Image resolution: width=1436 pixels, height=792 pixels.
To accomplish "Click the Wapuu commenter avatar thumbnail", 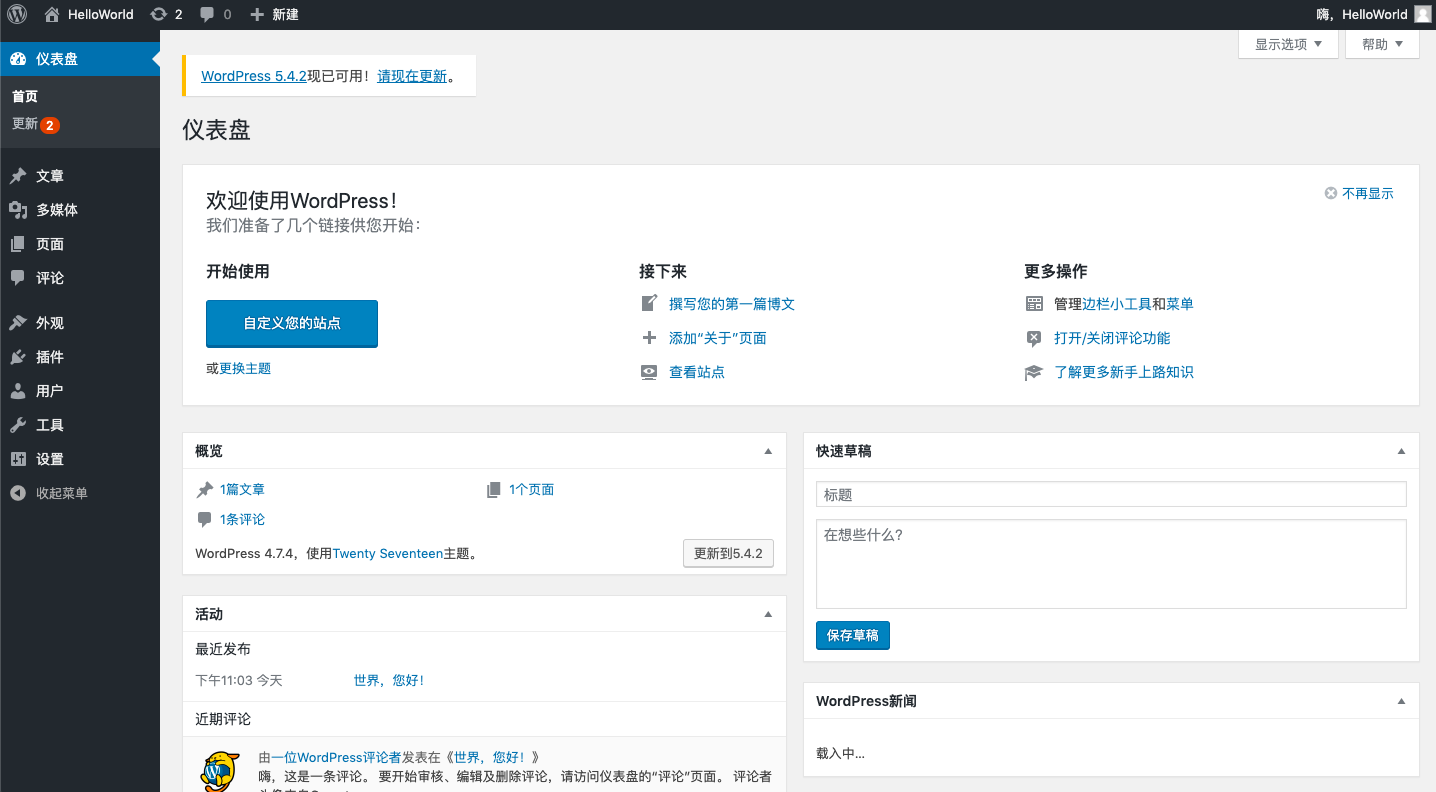I will (220, 770).
